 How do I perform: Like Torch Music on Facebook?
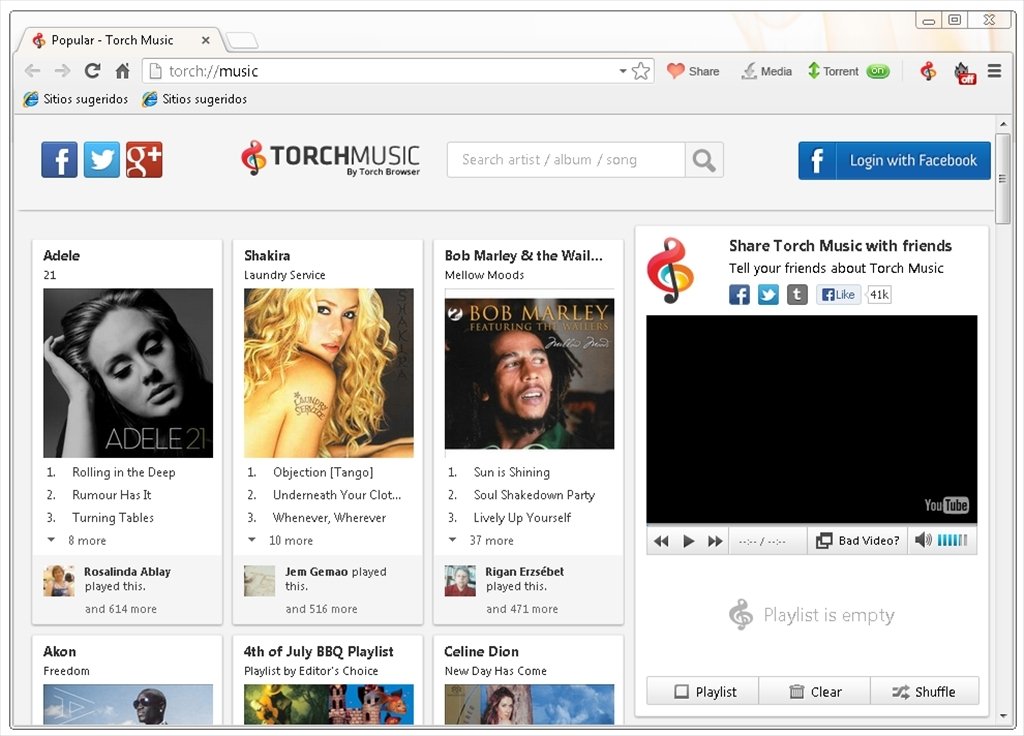839,295
